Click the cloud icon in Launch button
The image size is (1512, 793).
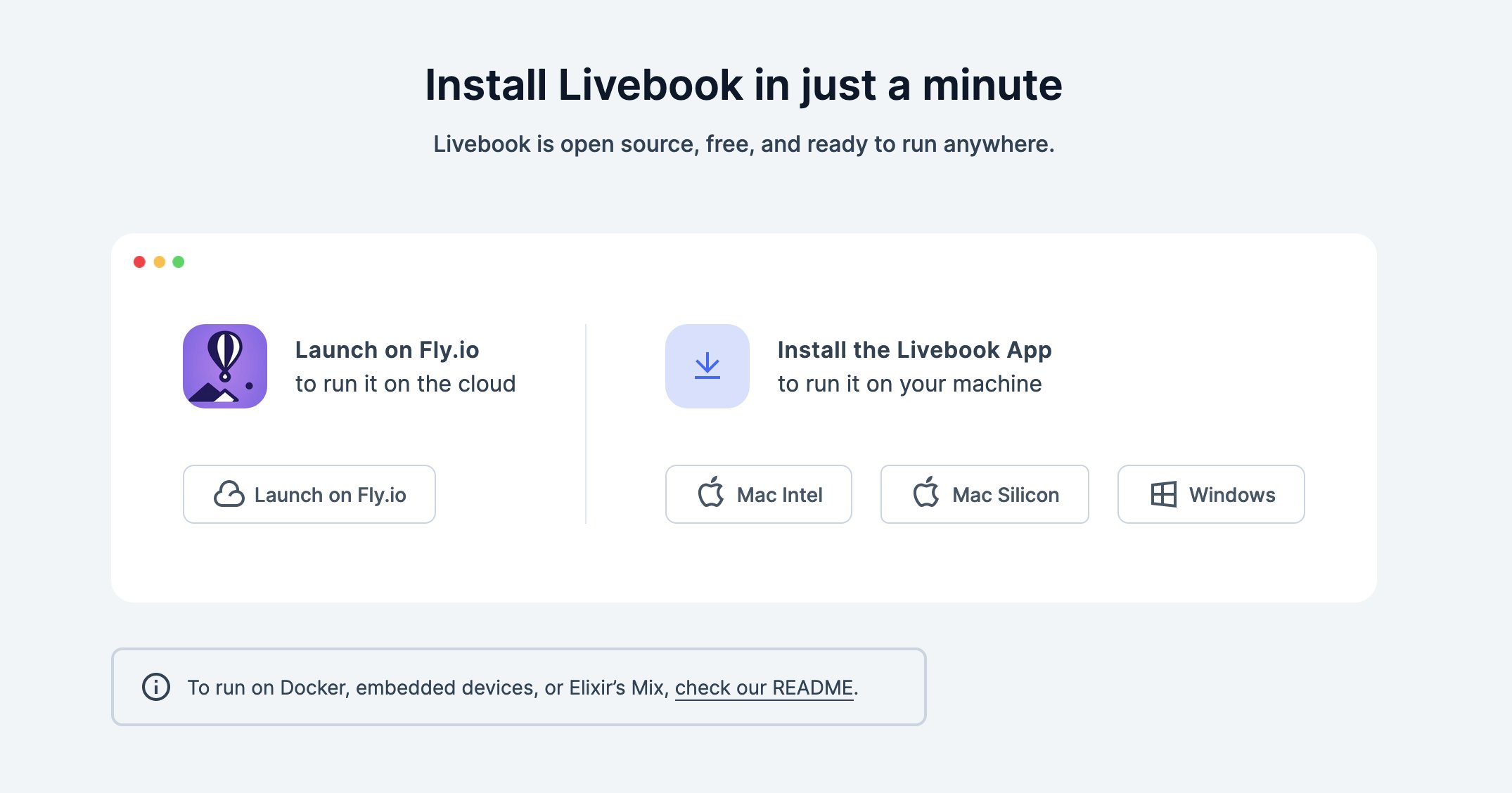coord(229,494)
